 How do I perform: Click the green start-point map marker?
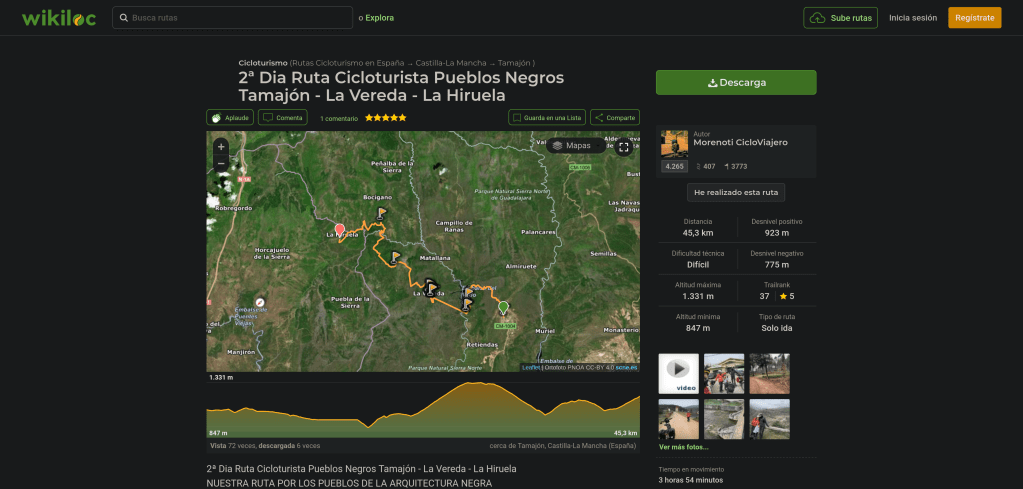pos(503,307)
